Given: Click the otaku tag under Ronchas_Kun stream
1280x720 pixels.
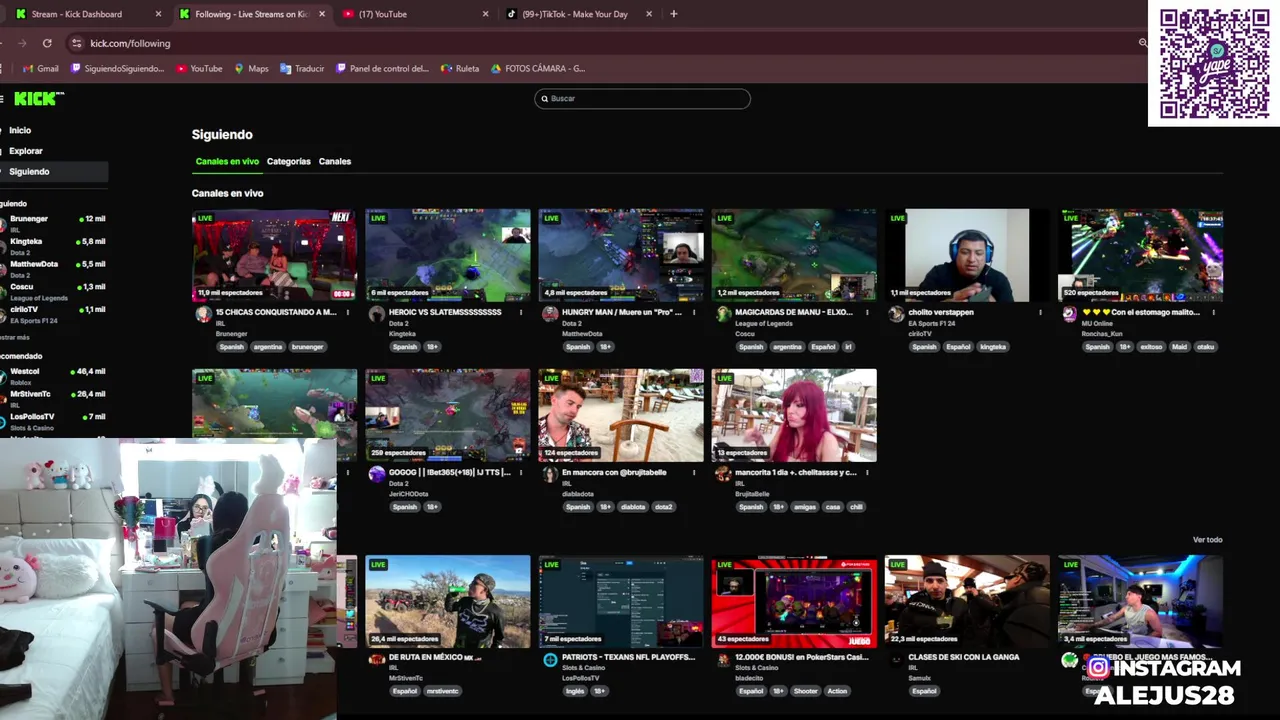Looking at the screenshot, I should [x=1205, y=347].
